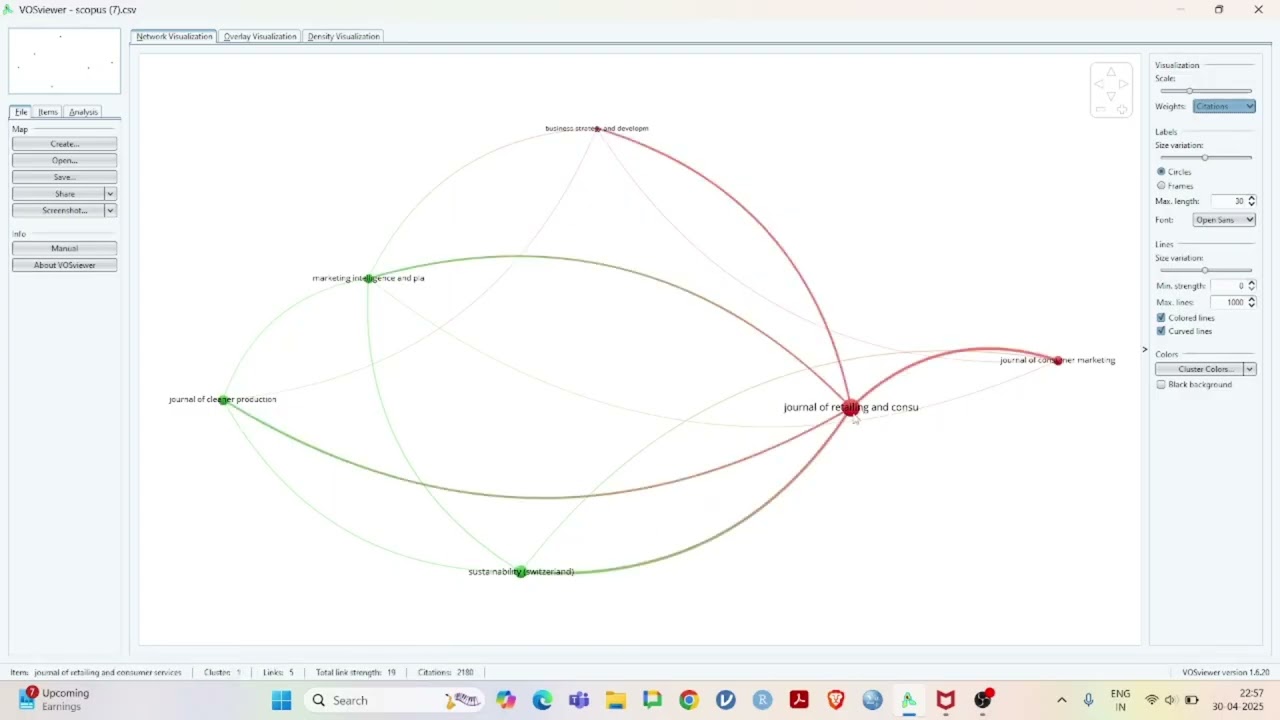The image size is (1280, 720).
Task: Open the Windows Start menu
Action: (282, 700)
